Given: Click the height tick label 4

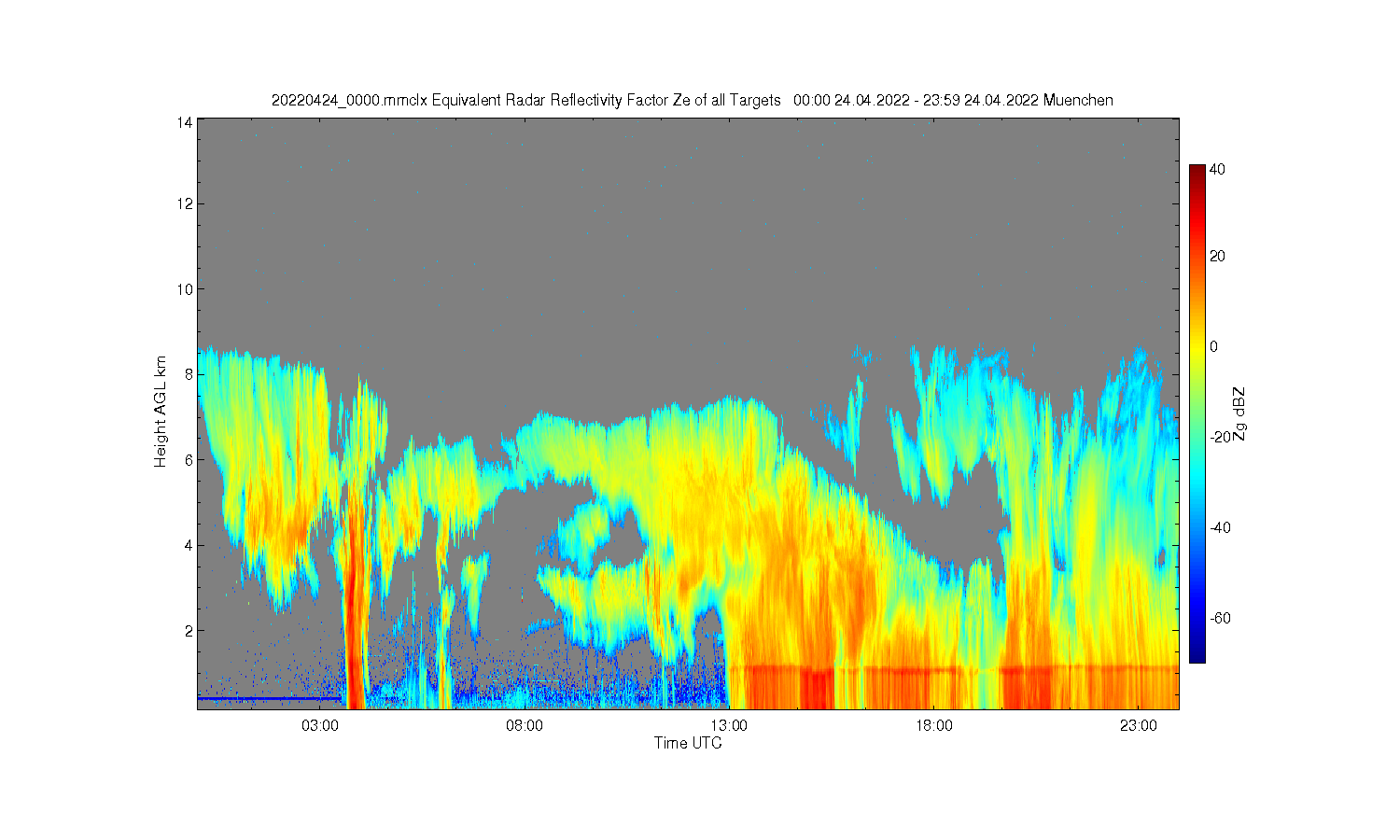Looking at the screenshot, I should tap(188, 545).
